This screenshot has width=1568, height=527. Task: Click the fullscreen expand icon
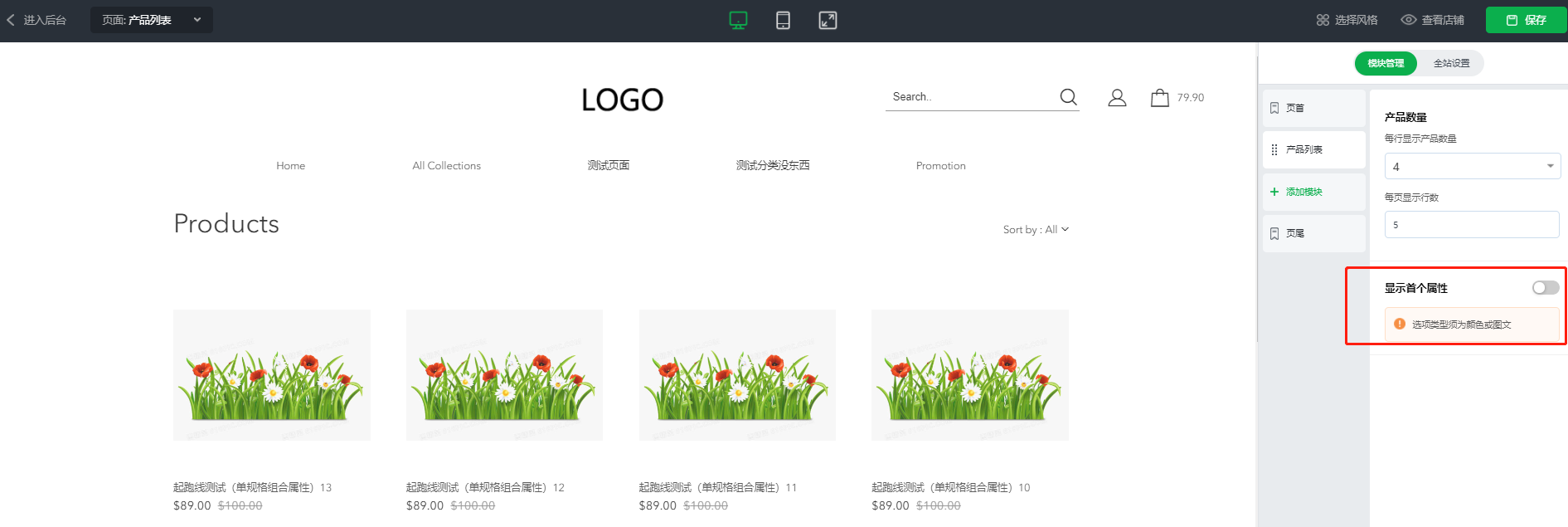[x=828, y=20]
